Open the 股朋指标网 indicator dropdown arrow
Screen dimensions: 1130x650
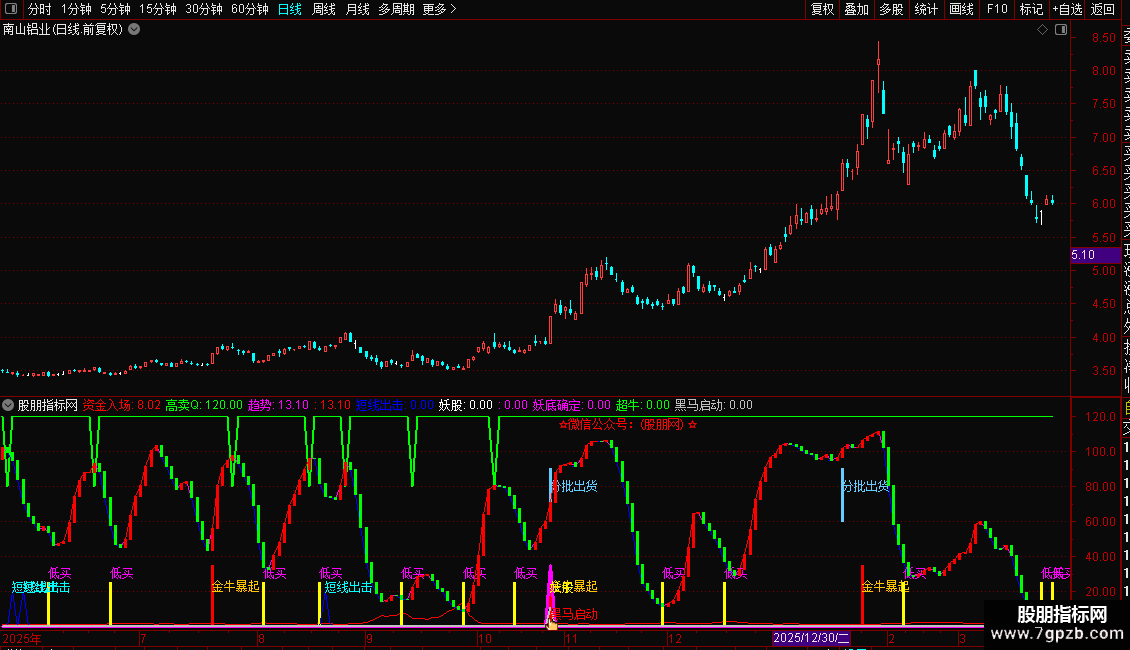click(8, 405)
